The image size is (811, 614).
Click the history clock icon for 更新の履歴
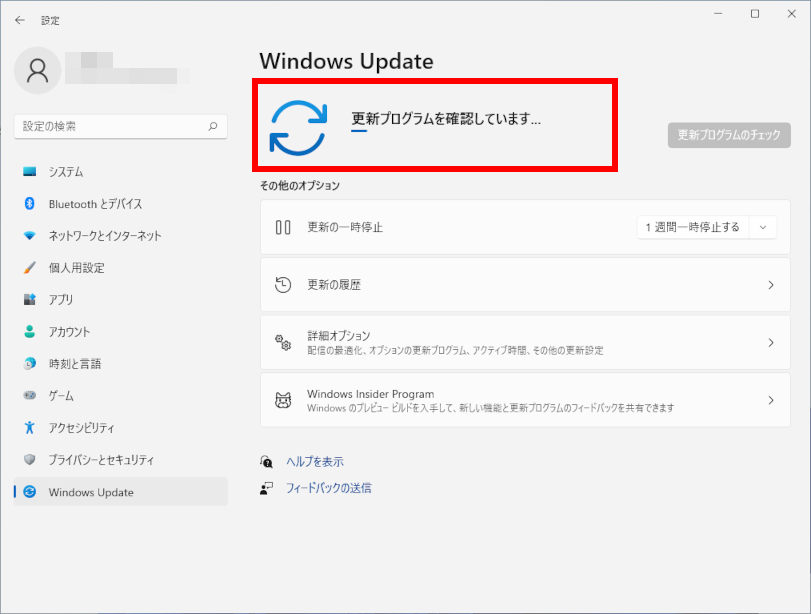click(283, 285)
